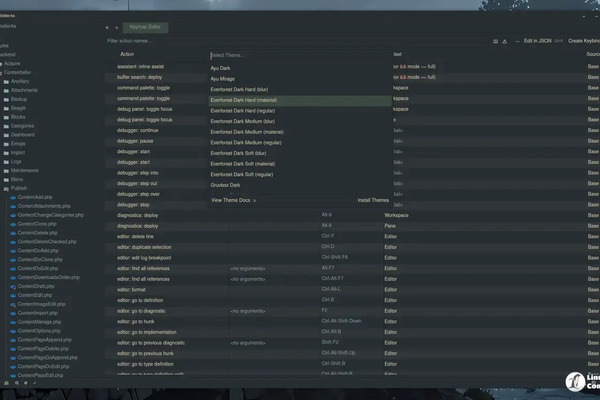Viewport: 600px width, 400px height.
Task: Open ContentDraft.php in the file tree
Action: pyautogui.click(x=35, y=286)
